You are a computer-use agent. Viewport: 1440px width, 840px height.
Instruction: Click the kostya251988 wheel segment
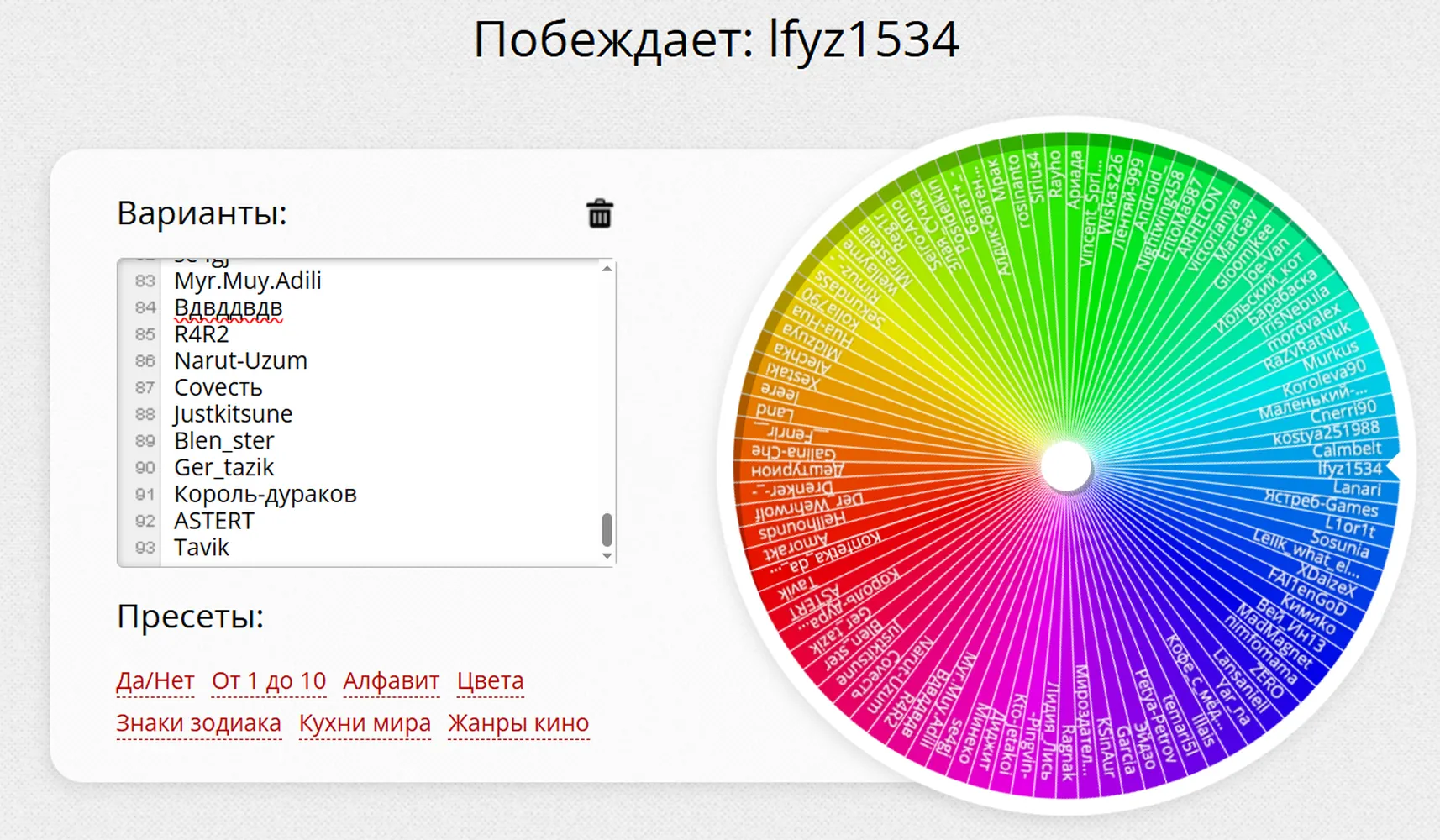pos(1326,433)
